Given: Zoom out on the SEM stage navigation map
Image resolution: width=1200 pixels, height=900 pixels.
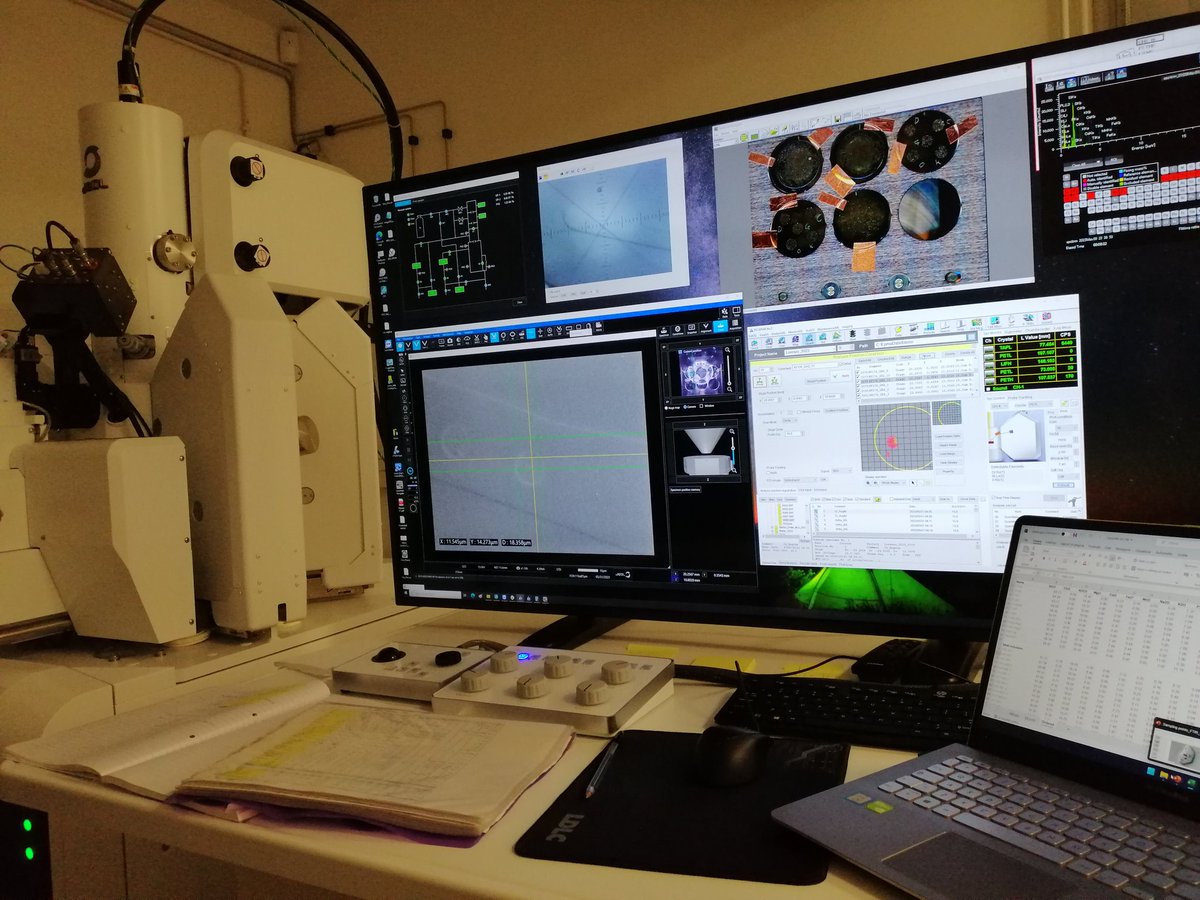Looking at the screenshot, I should [730, 389].
